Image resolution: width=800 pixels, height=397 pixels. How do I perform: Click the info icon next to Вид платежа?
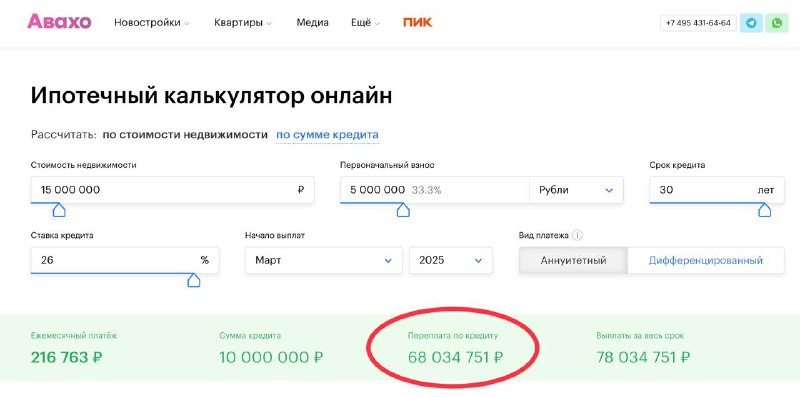[x=577, y=236]
